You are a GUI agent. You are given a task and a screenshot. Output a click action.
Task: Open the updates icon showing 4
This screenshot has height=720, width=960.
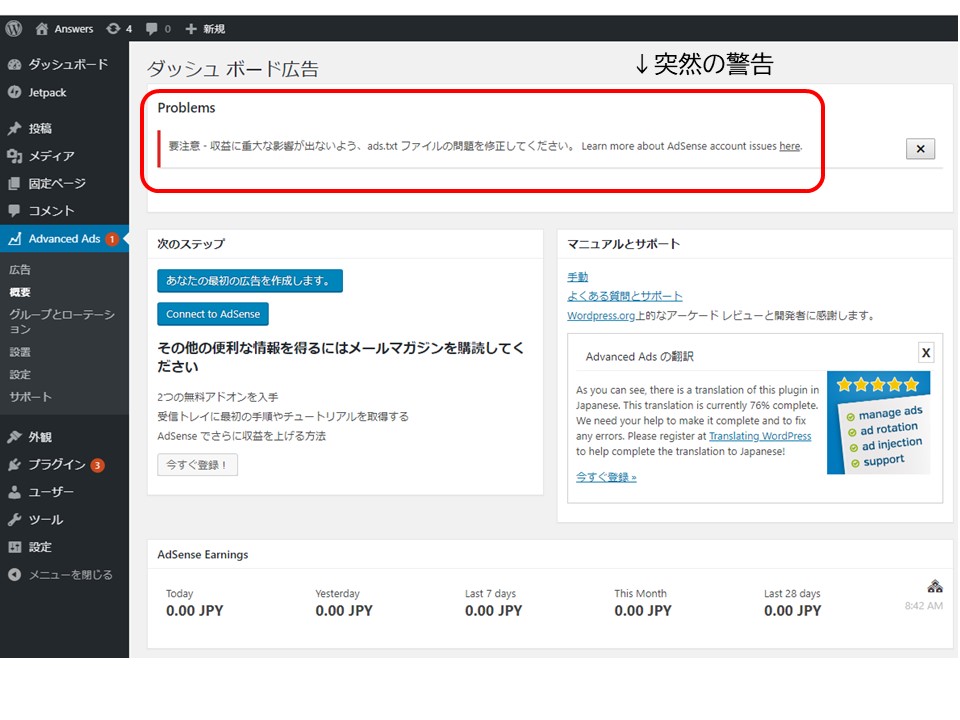(113, 28)
